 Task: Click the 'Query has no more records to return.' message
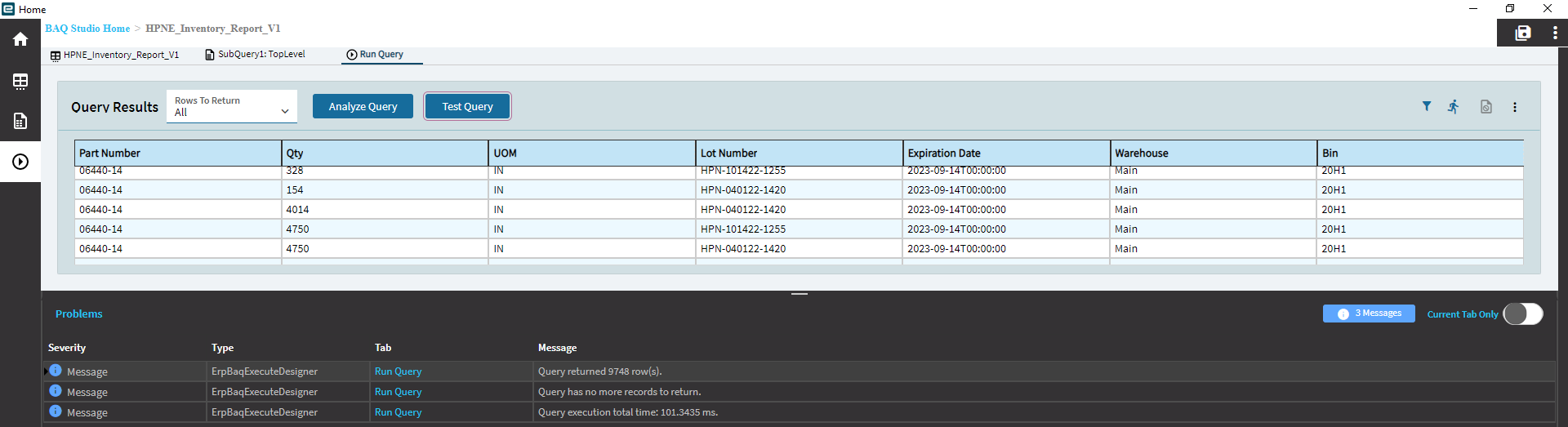point(619,392)
